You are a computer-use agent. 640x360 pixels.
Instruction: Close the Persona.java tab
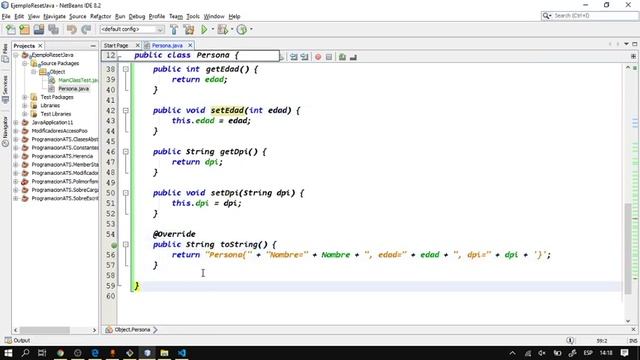pyautogui.click(x=190, y=45)
